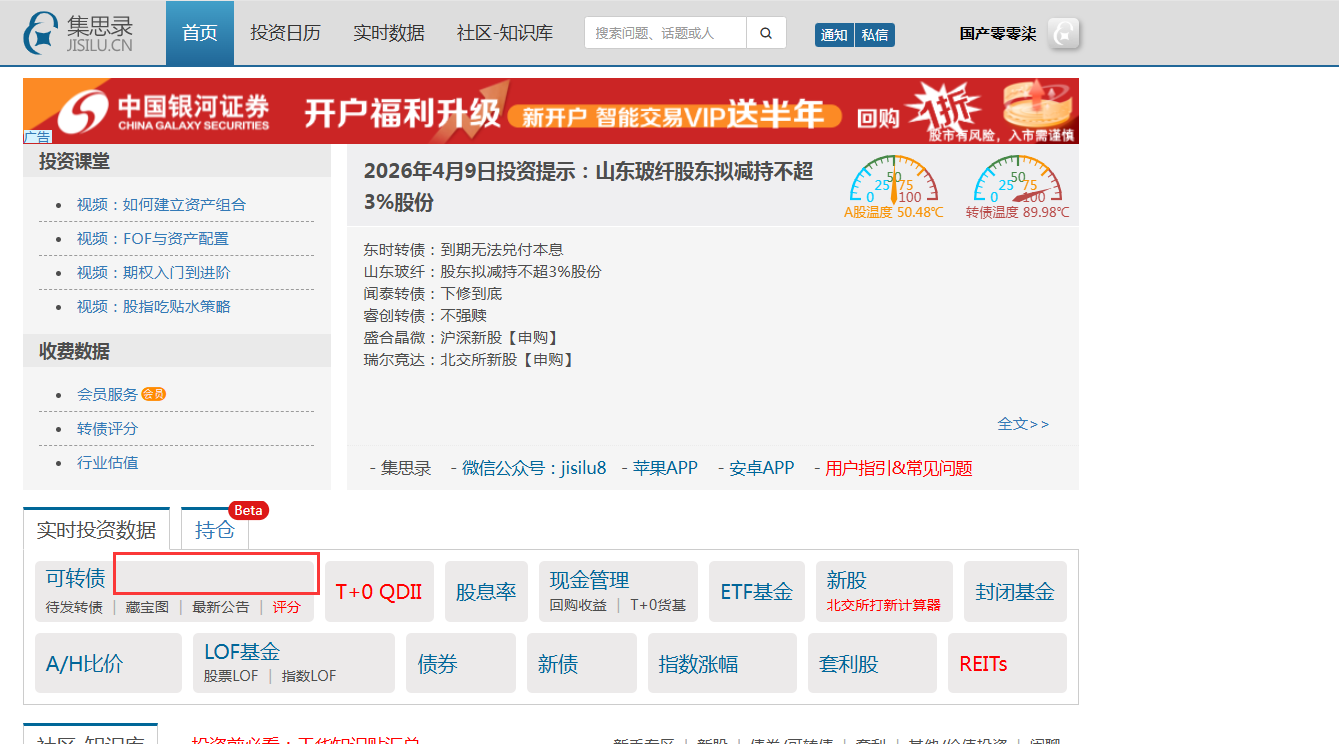Open the China Galaxy Securities banner ad
Screen dimensions: 1339x744
550,111
